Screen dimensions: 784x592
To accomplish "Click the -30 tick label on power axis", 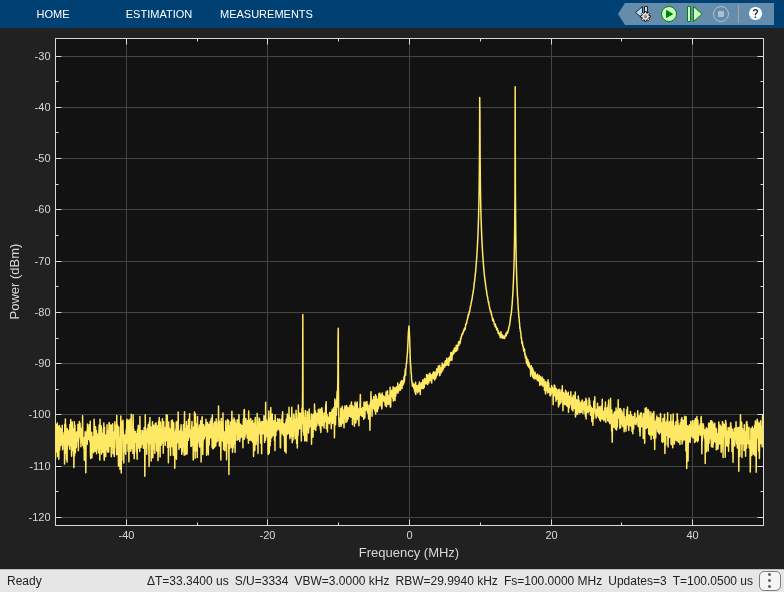I will point(42,56).
